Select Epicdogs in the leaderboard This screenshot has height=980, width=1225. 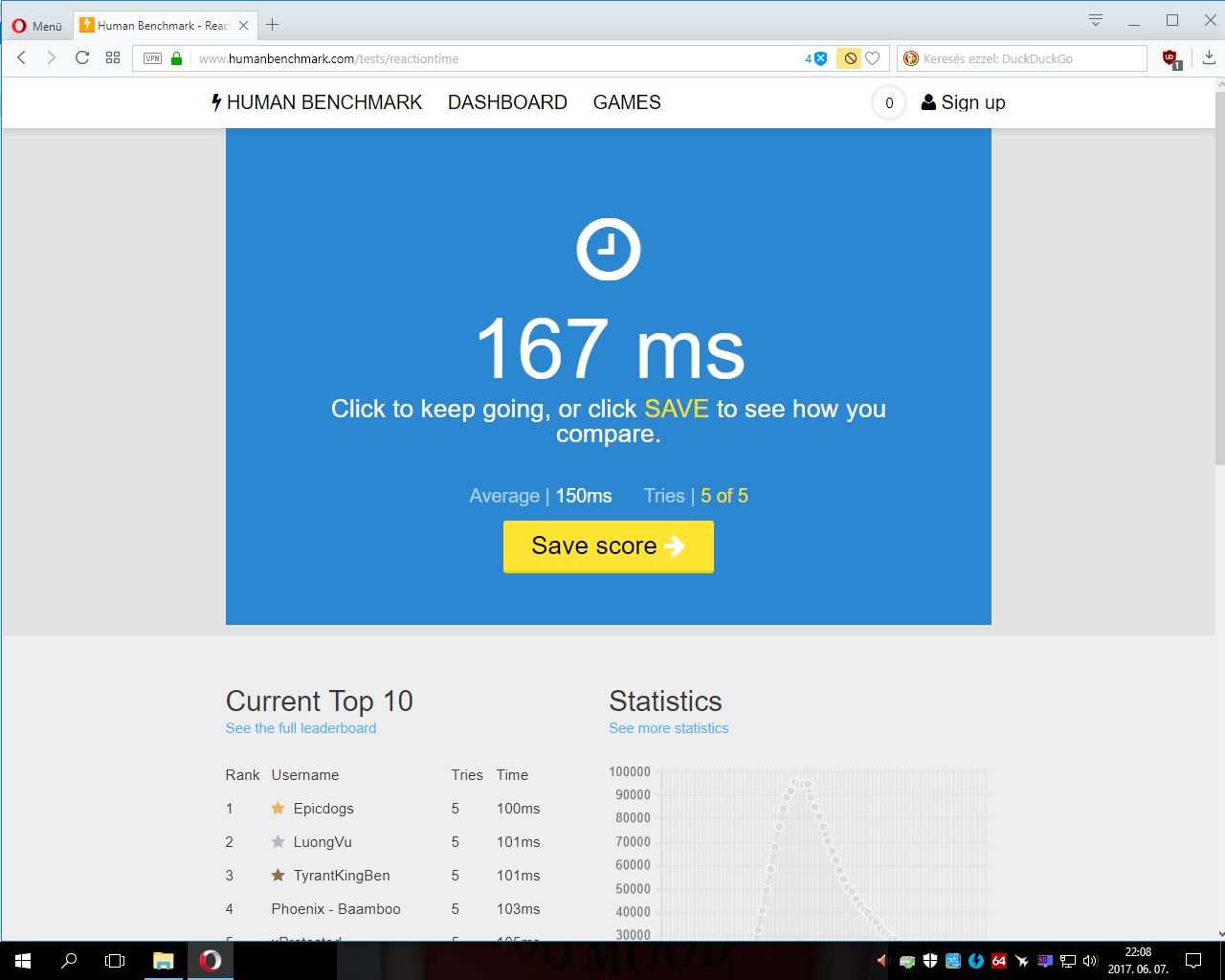[323, 809]
